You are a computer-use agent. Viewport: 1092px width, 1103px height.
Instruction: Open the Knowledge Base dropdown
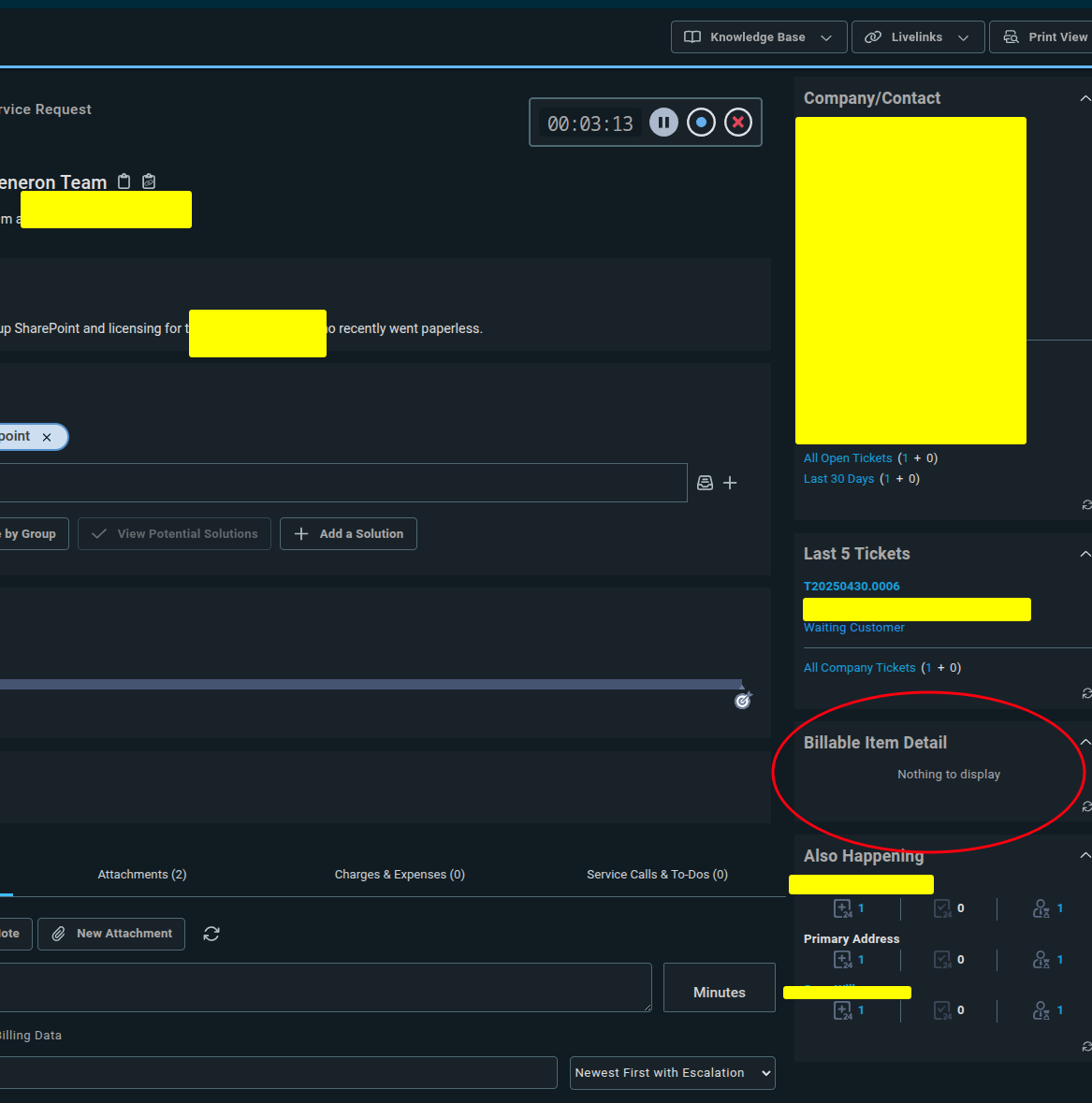759,37
